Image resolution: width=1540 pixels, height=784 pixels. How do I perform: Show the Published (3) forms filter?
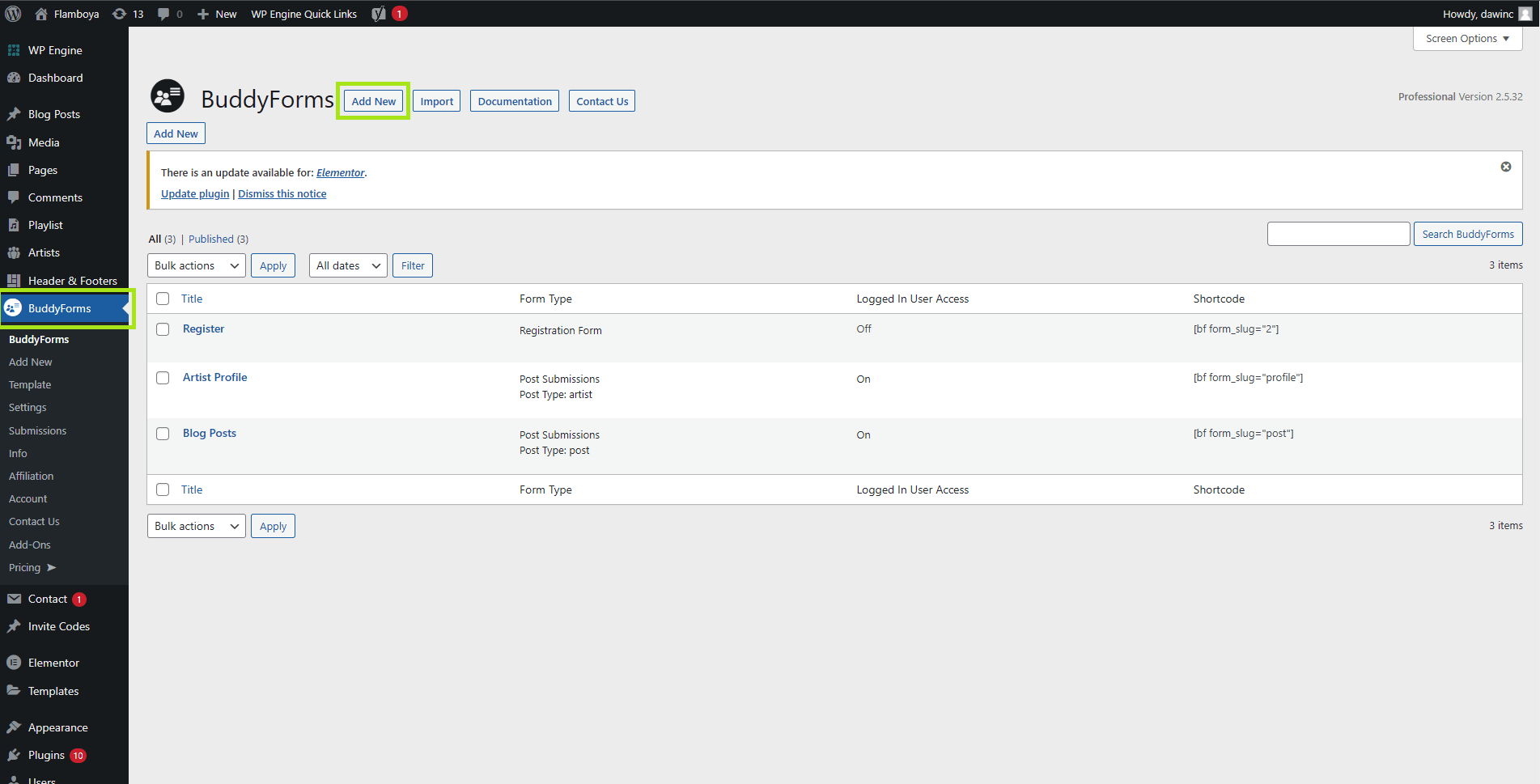tap(218, 239)
